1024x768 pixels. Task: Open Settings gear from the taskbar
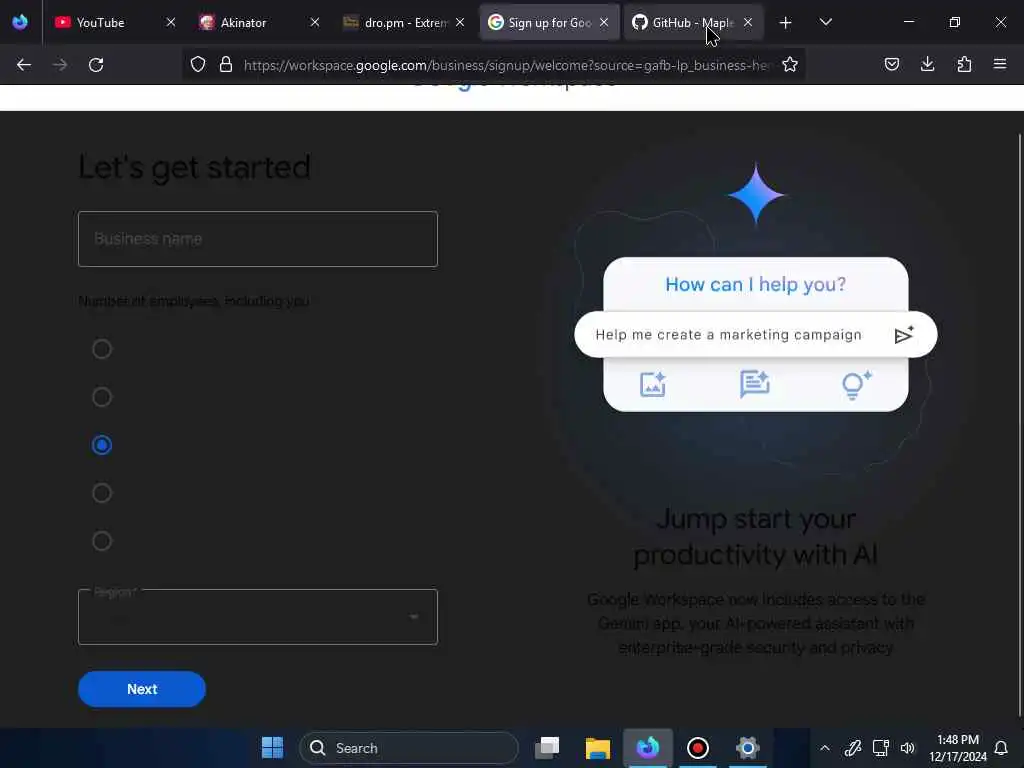click(748, 748)
